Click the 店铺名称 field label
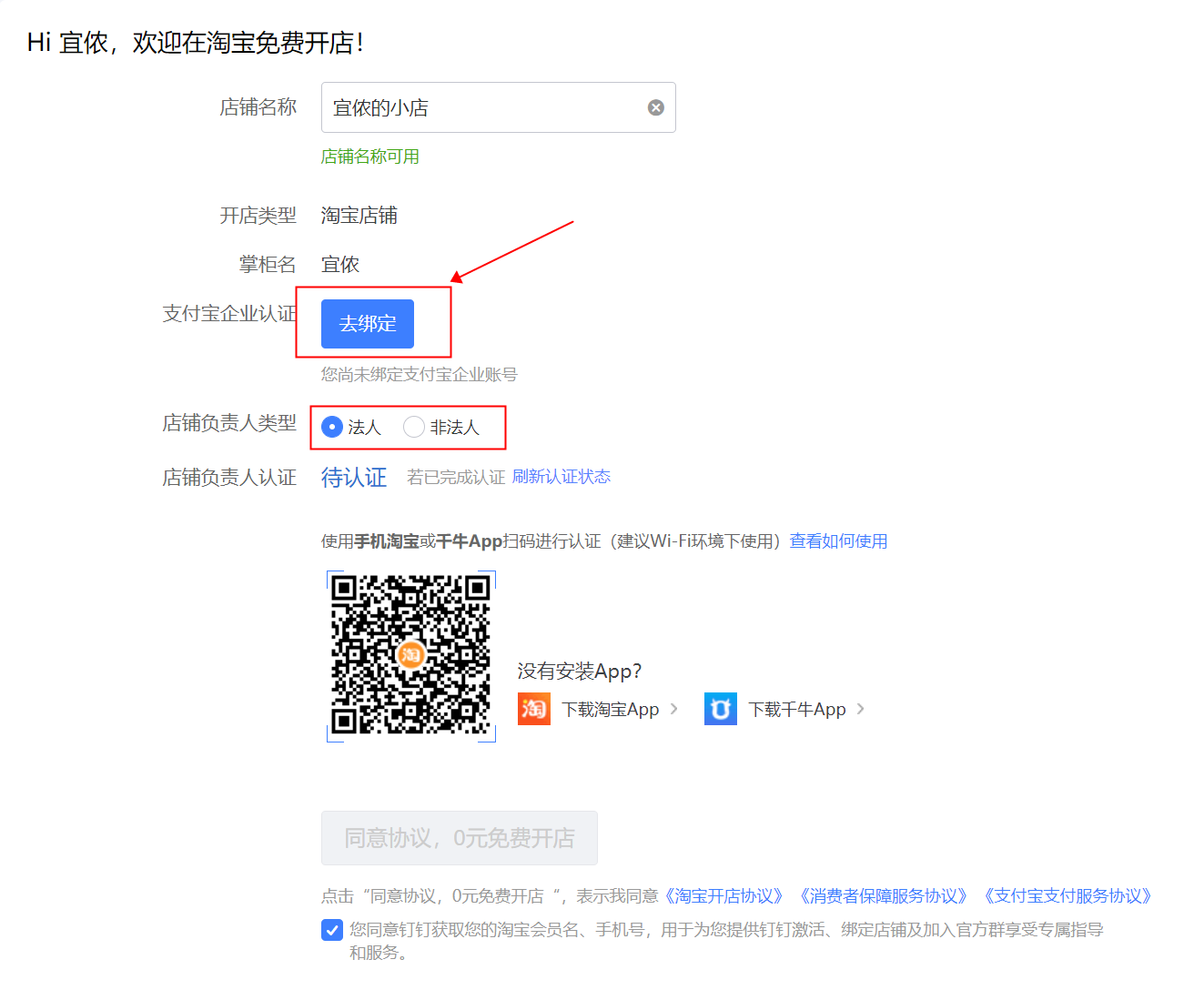The width and height of the screenshot is (1204, 1000). click(x=258, y=107)
